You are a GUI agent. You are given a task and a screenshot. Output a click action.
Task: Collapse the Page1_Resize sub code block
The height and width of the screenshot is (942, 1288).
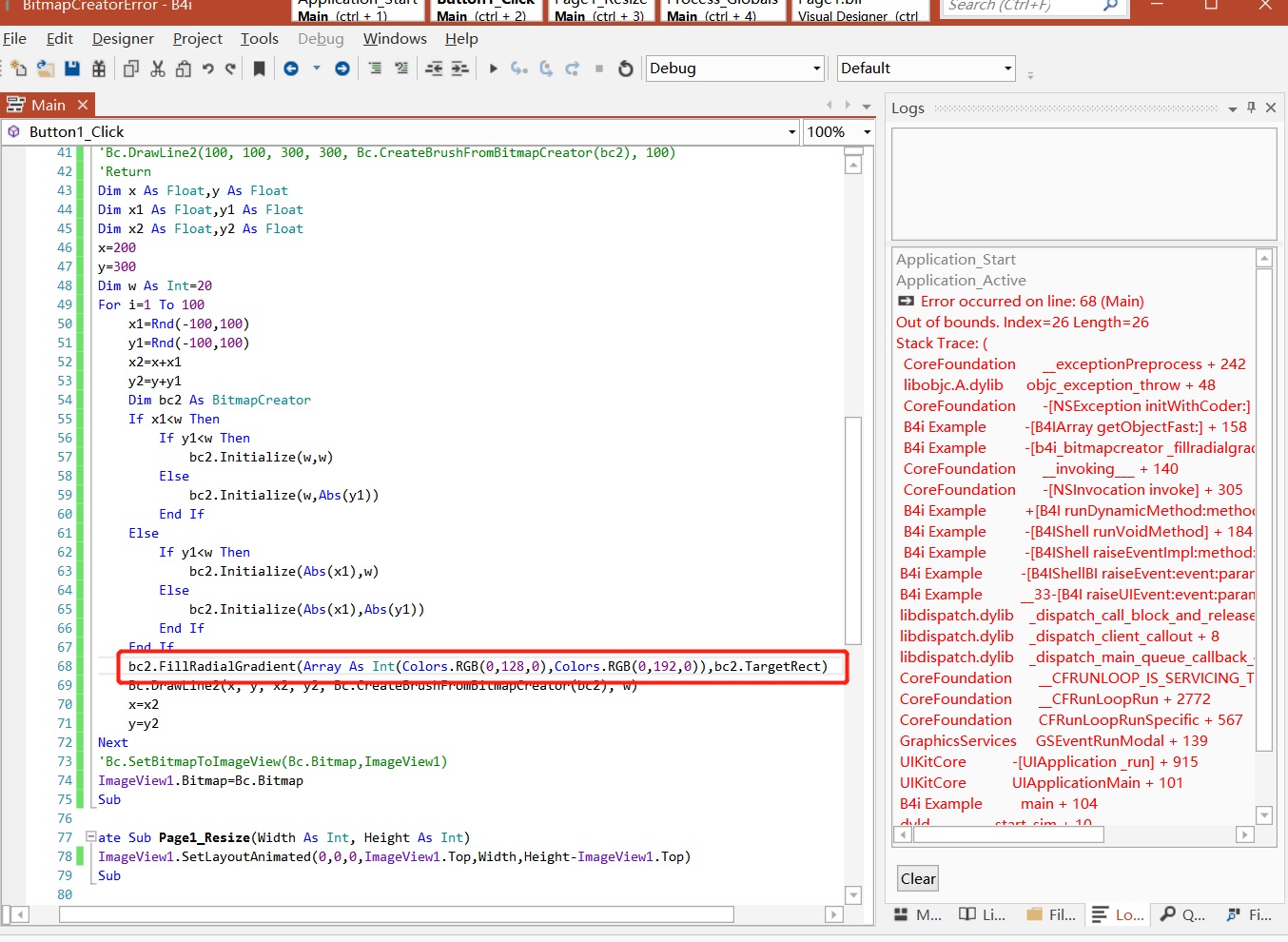pyautogui.click(x=91, y=837)
